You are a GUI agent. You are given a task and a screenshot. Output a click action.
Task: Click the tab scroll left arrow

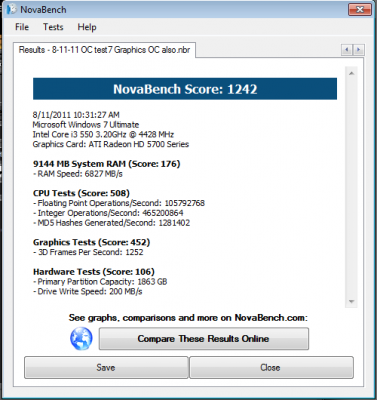tap(347, 50)
